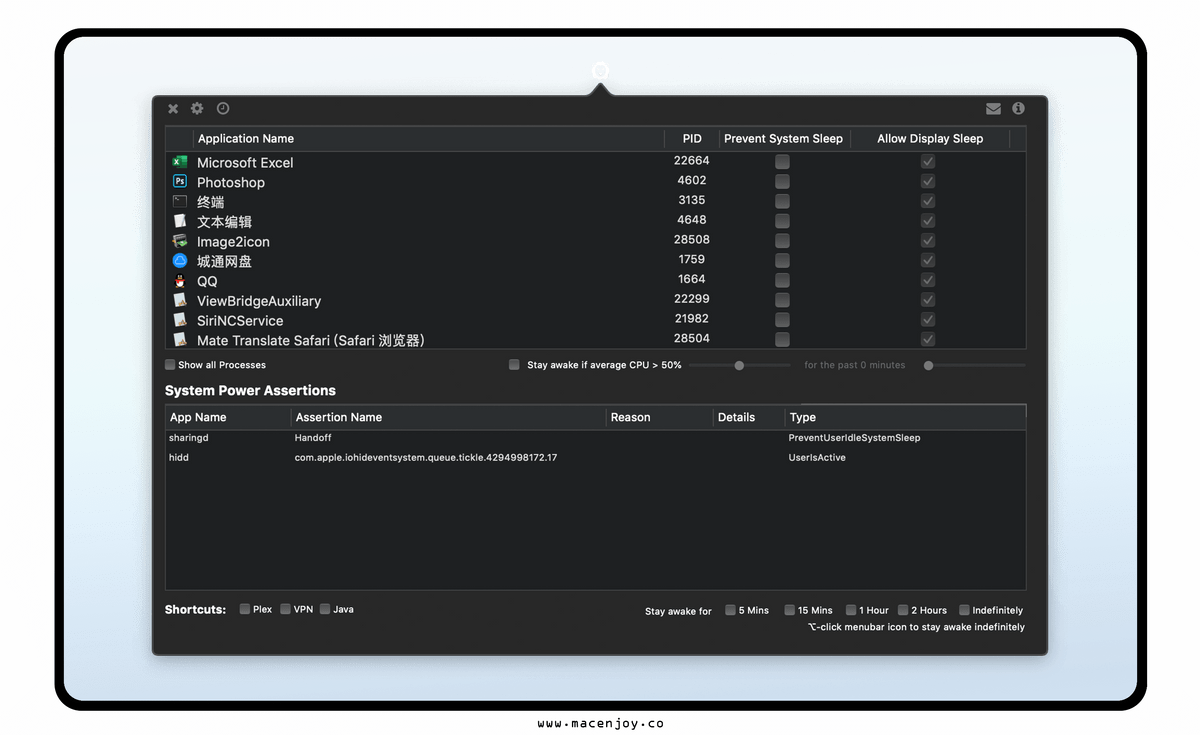Select Microsoft Excel row name
Viewport: 1200px width, 735px height.
(x=245, y=162)
